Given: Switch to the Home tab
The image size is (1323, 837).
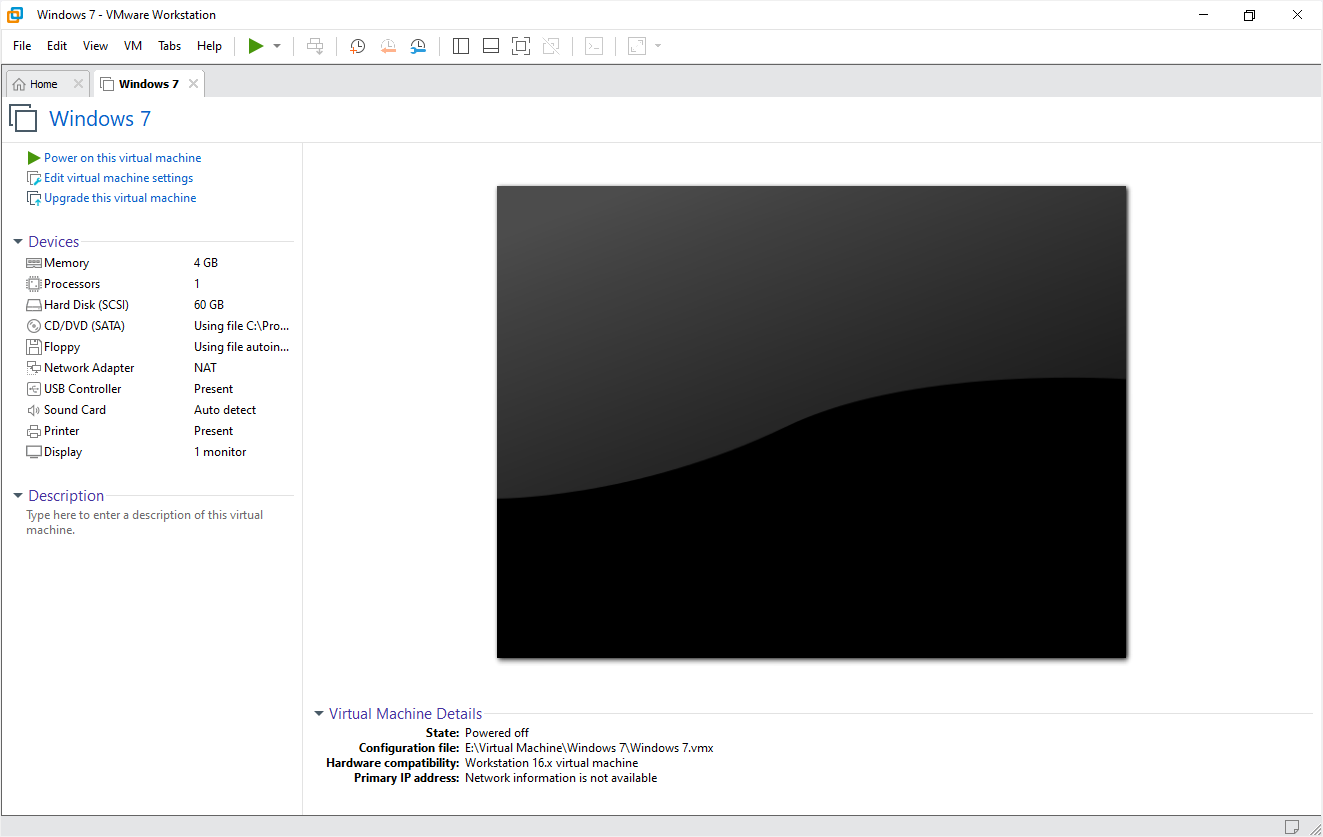Looking at the screenshot, I should pos(40,83).
